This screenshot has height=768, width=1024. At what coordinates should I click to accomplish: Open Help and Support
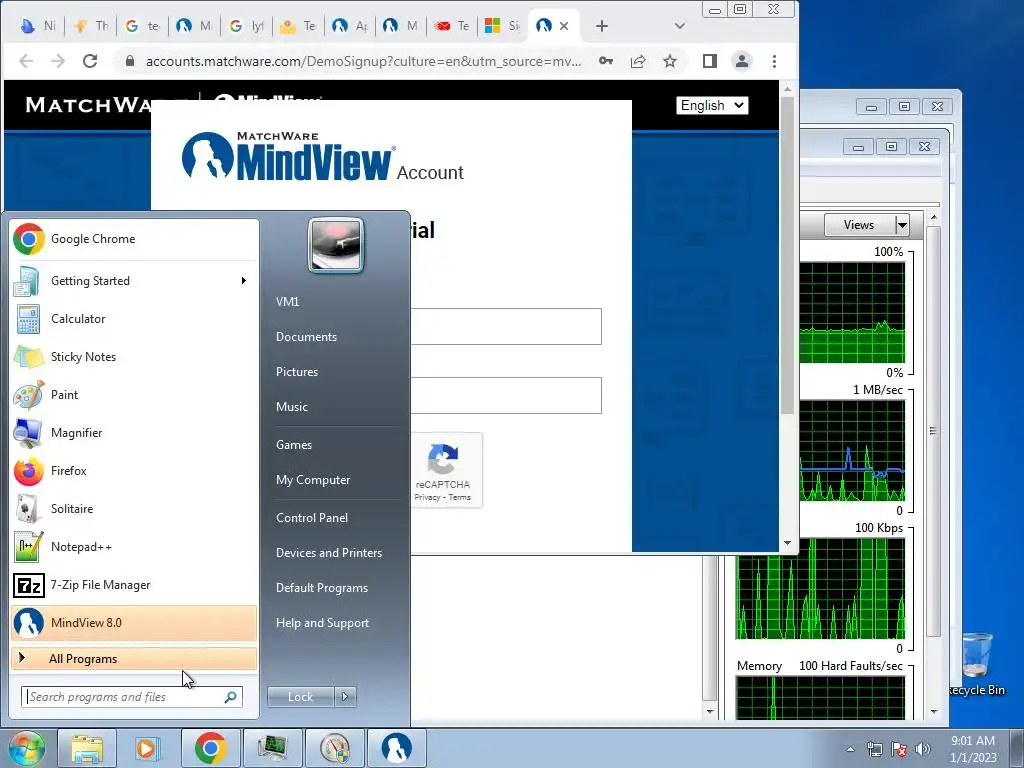[322, 623]
